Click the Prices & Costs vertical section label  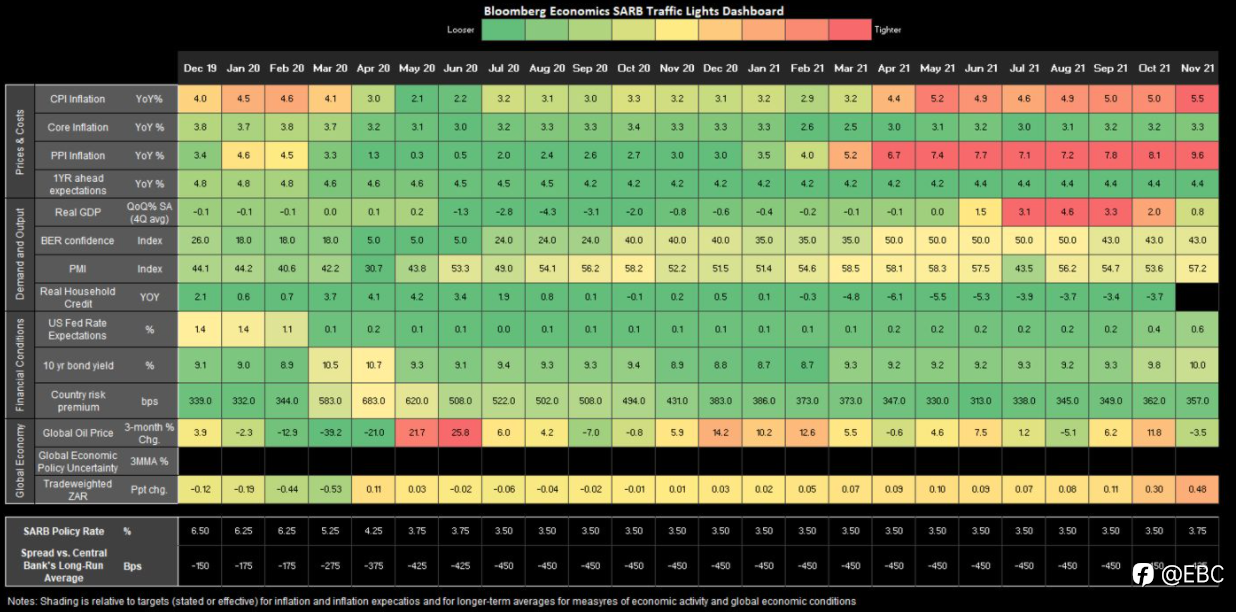click(19, 141)
